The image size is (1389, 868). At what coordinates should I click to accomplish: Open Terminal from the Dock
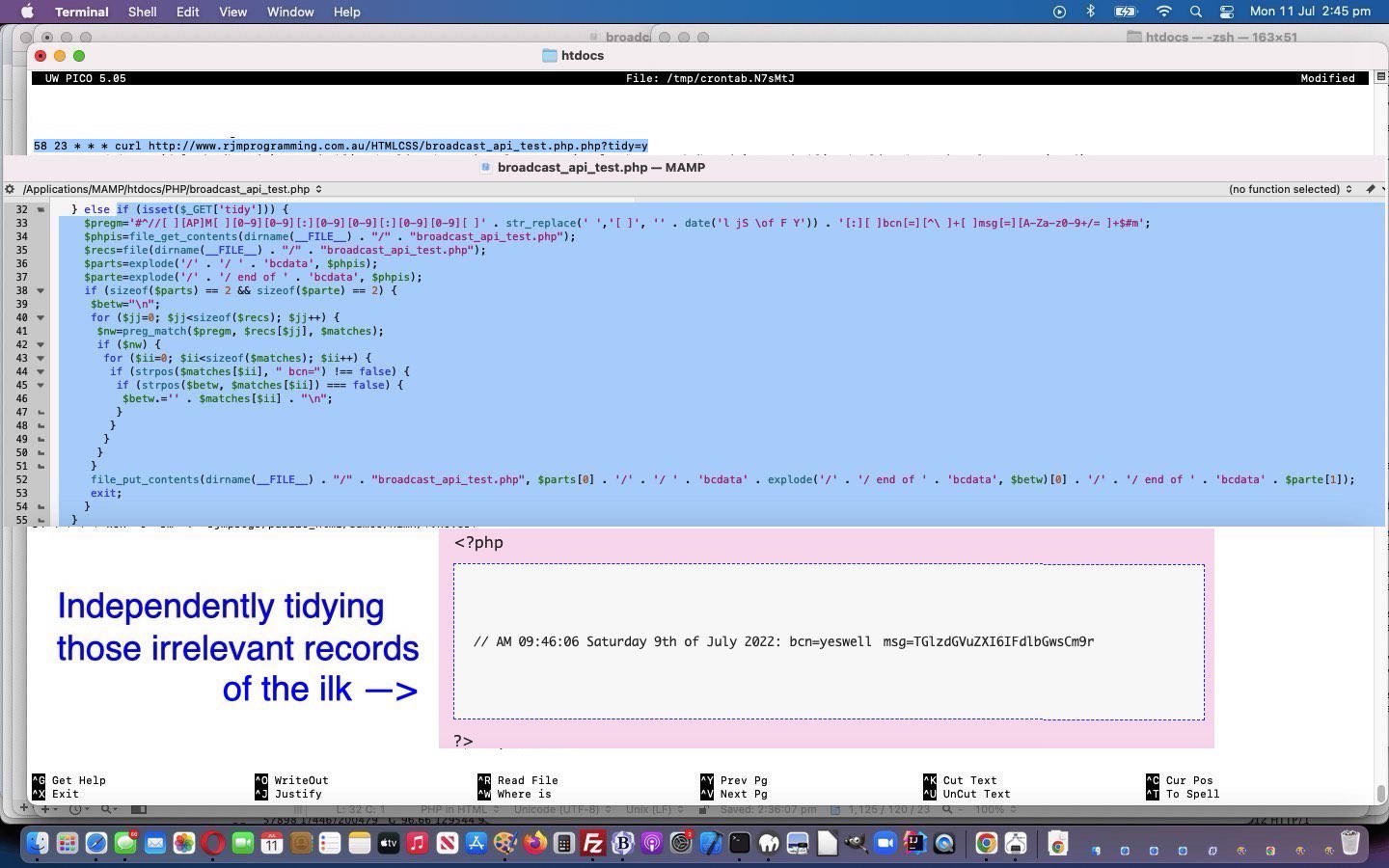(x=740, y=843)
